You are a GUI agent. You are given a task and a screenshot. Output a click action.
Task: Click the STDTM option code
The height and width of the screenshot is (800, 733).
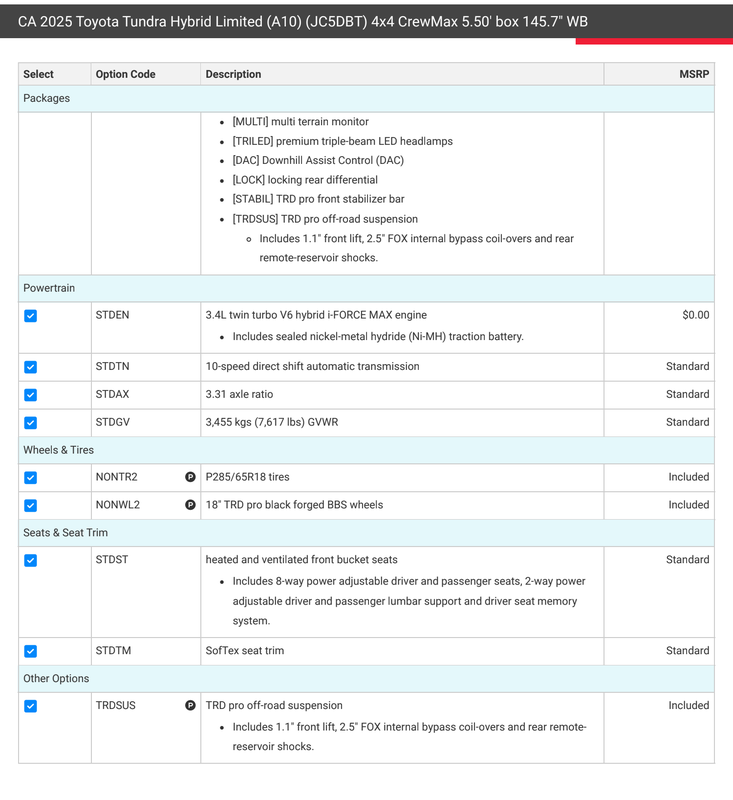point(113,651)
